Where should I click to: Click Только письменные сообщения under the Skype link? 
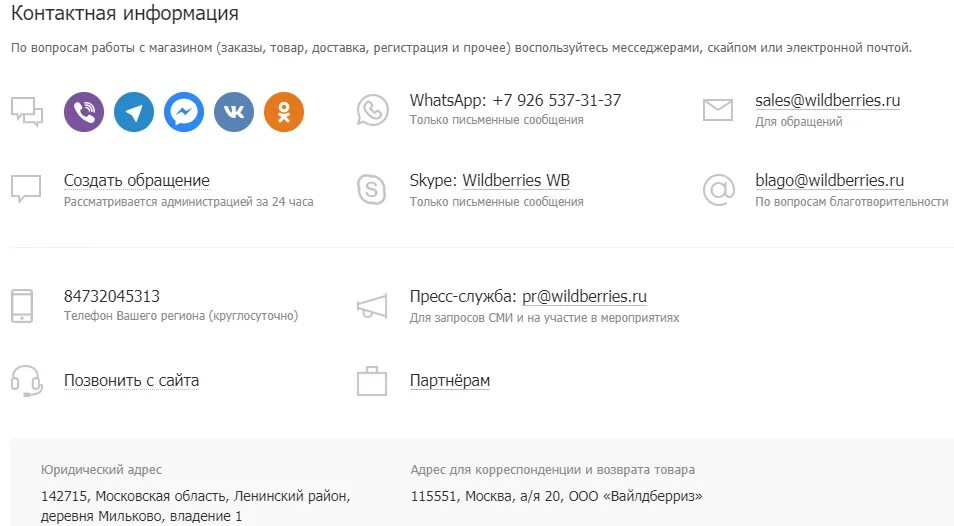click(x=496, y=202)
